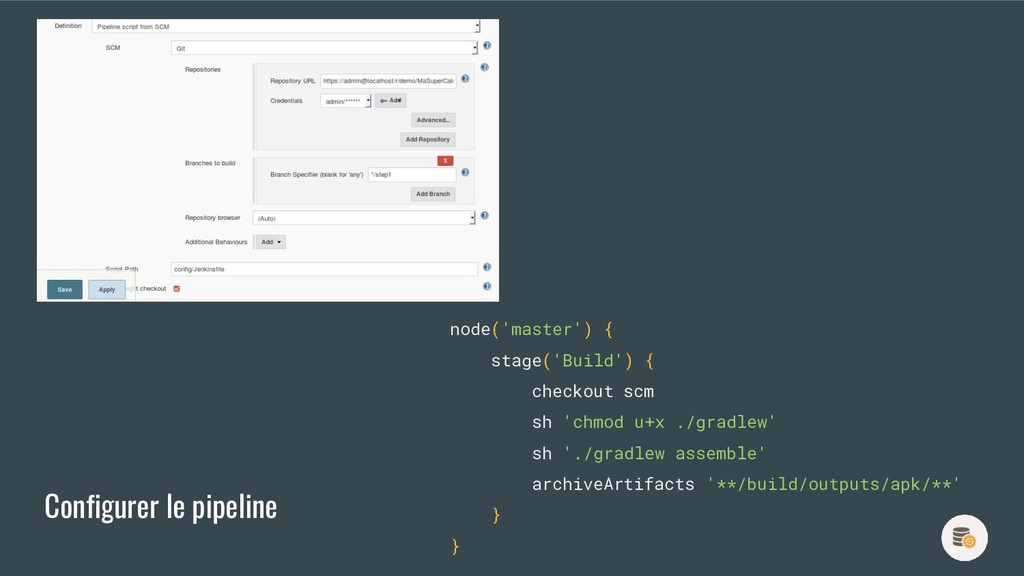Click help icon for Script Path field

coord(487,267)
